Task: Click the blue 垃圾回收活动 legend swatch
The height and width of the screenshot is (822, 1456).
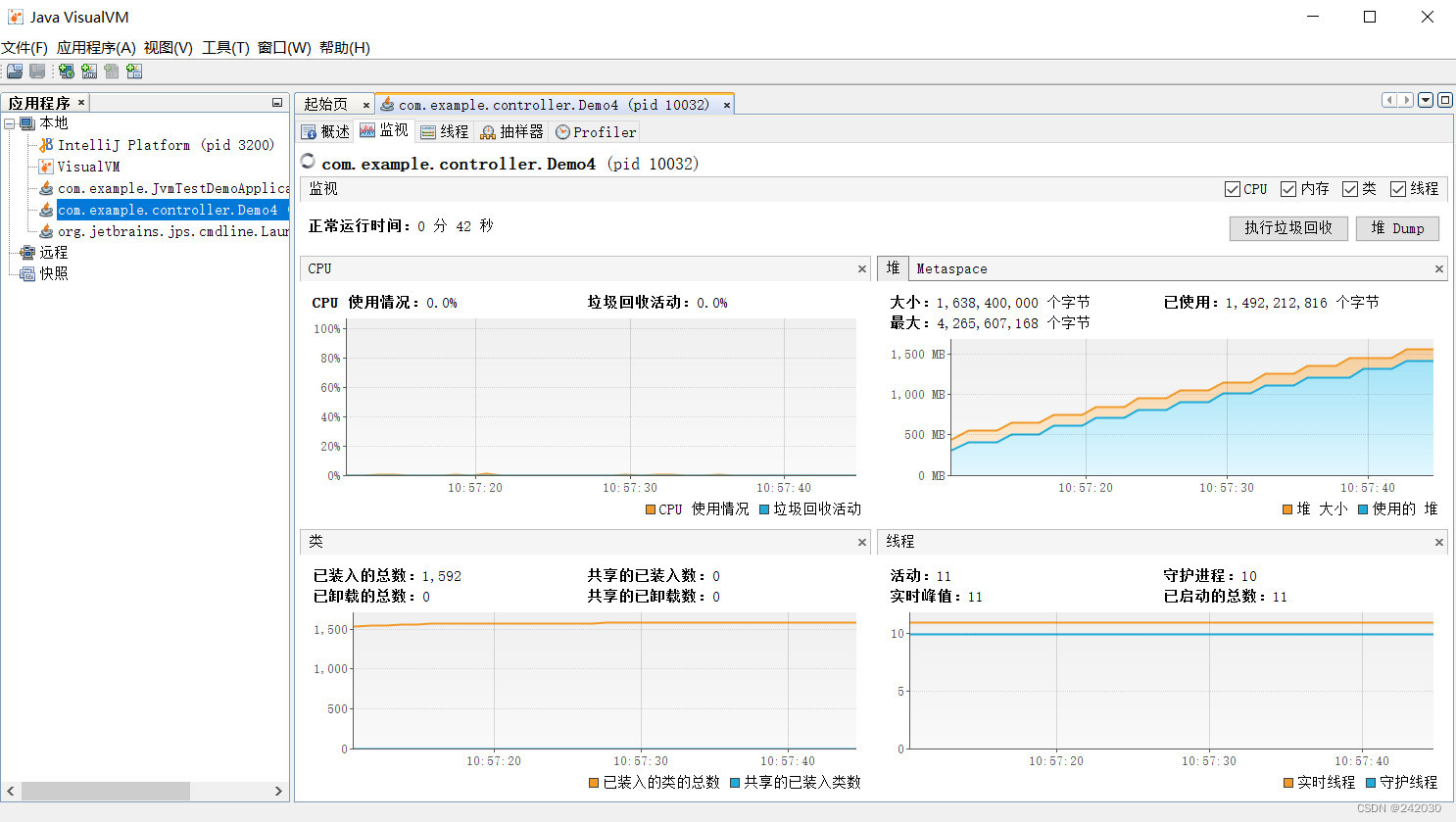Action: click(764, 509)
